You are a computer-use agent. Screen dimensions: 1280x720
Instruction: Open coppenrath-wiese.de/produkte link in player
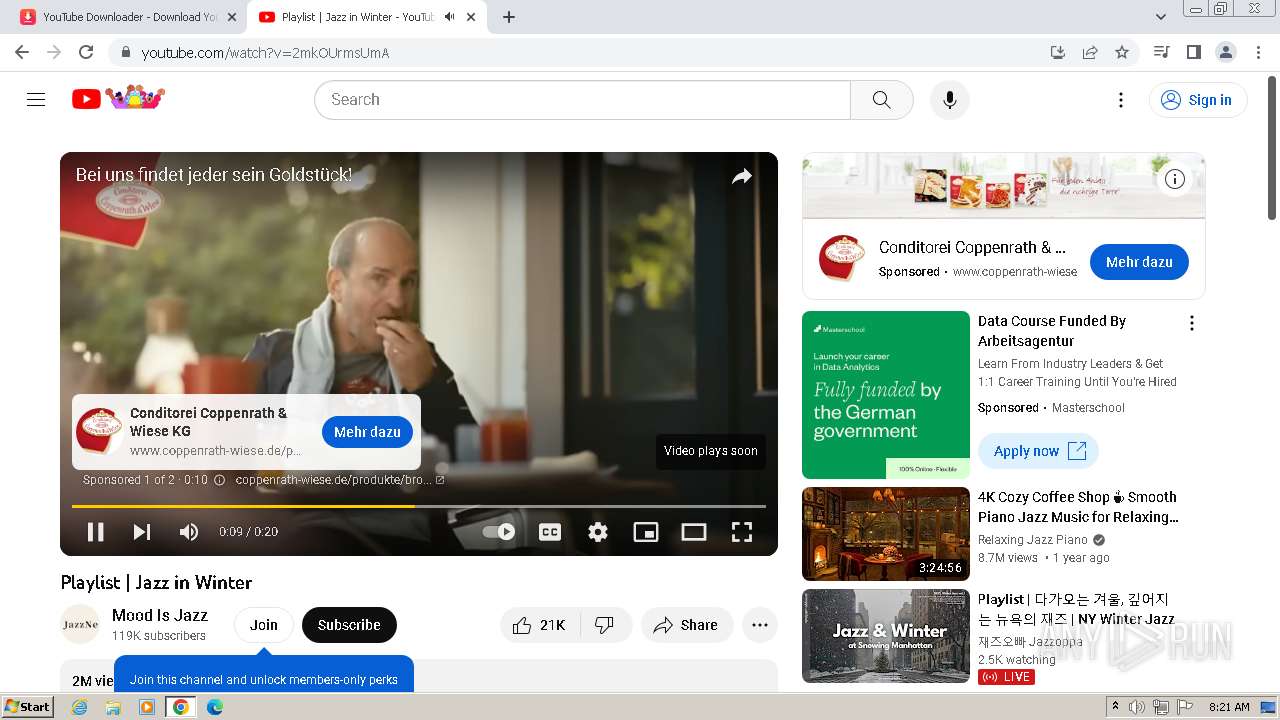tap(340, 480)
